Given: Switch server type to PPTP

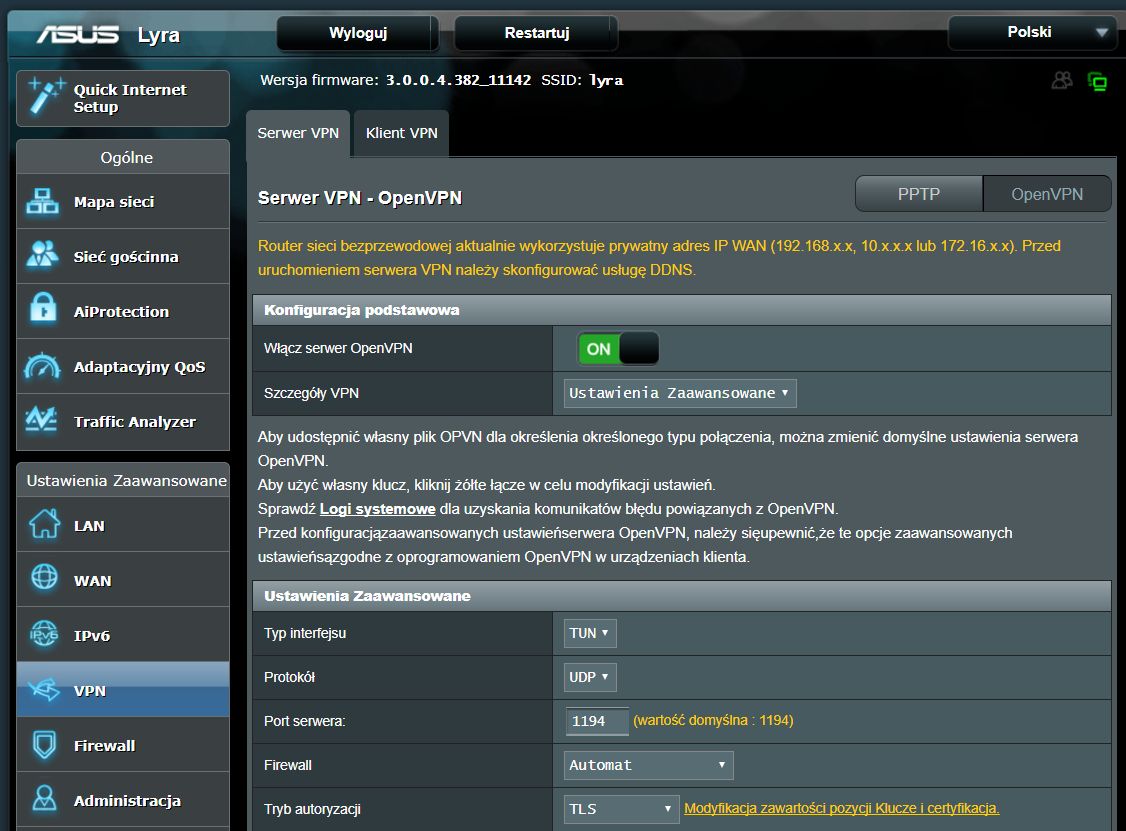Looking at the screenshot, I should (x=918, y=194).
